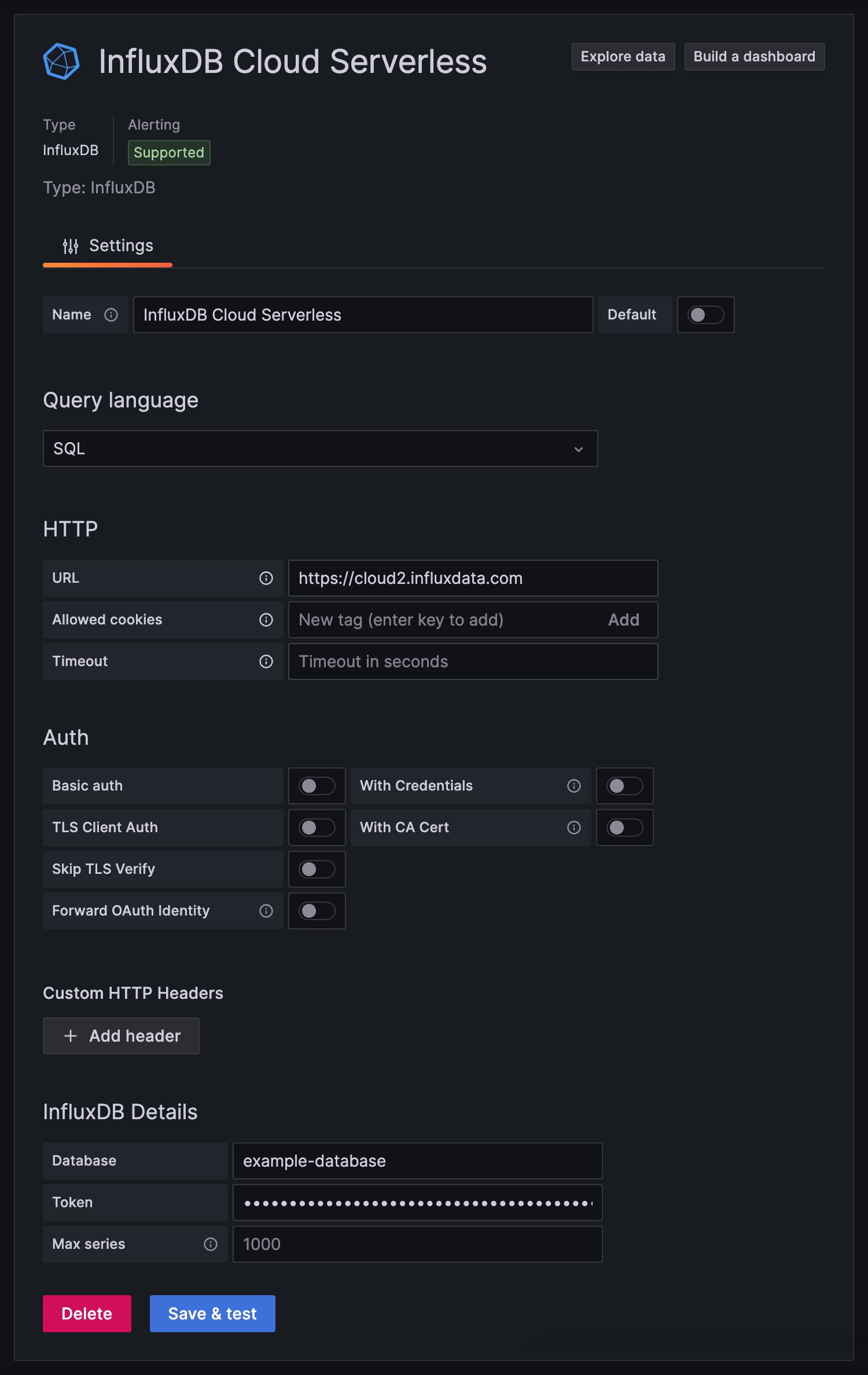Screen dimensions: 868x1375
Task: Click the With CA Cert info icon
Action: [x=574, y=828]
